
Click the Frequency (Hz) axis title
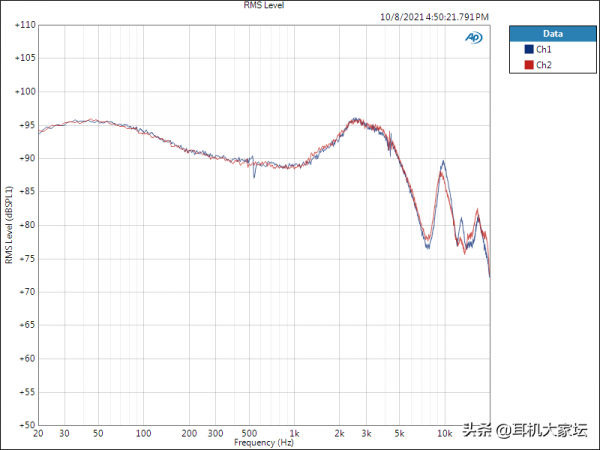click(264, 442)
